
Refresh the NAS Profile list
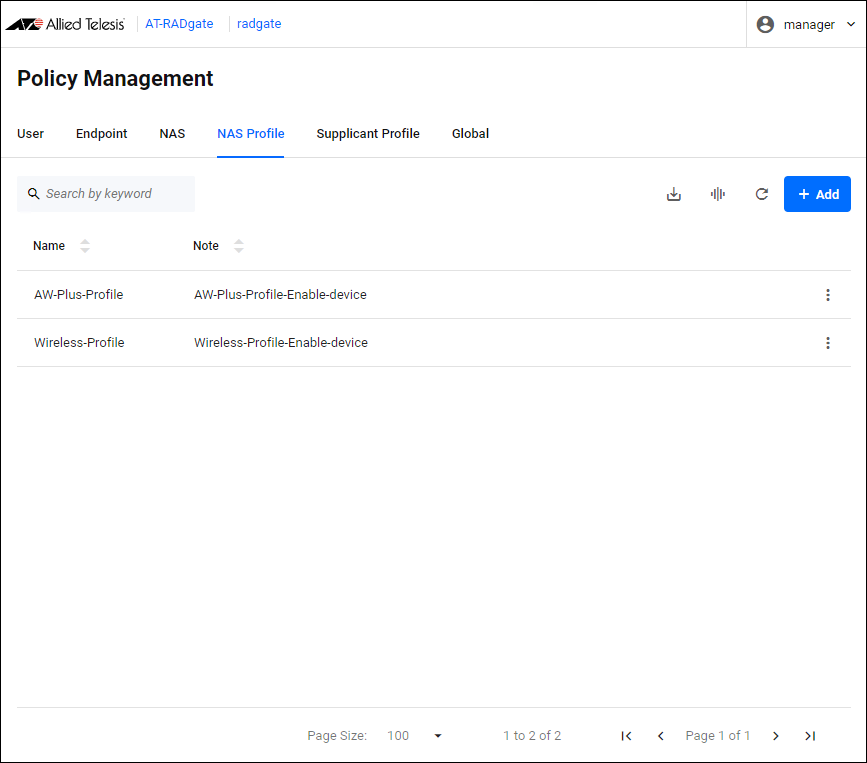761,194
